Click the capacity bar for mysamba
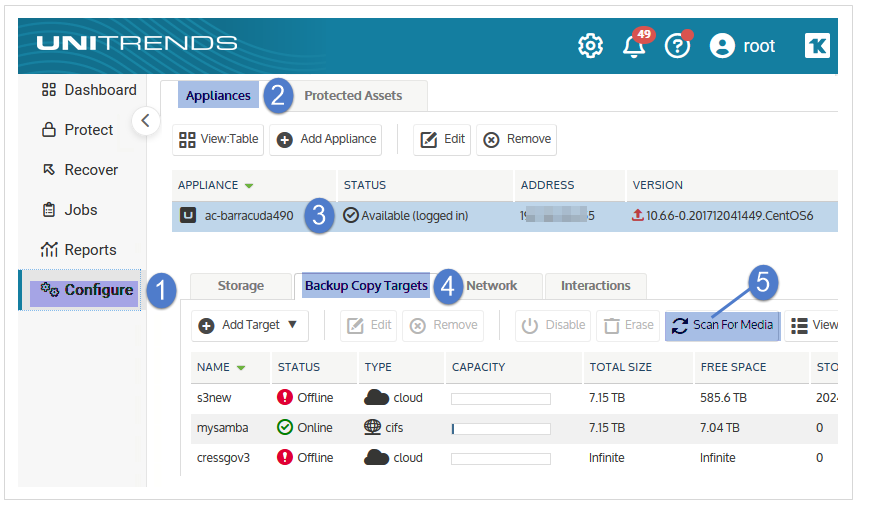This screenshot has height=516, width=873. [501, 429]
